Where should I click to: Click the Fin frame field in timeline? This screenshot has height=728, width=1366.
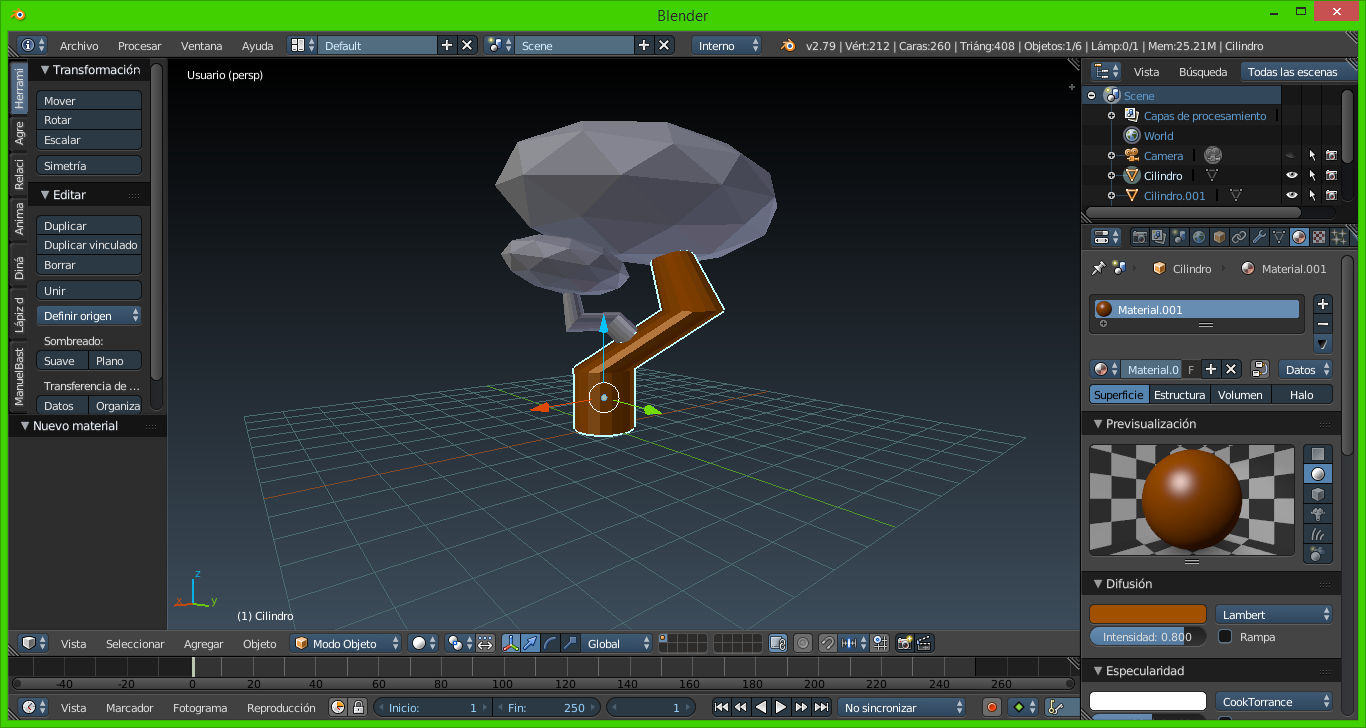click(x=546, y=708)
